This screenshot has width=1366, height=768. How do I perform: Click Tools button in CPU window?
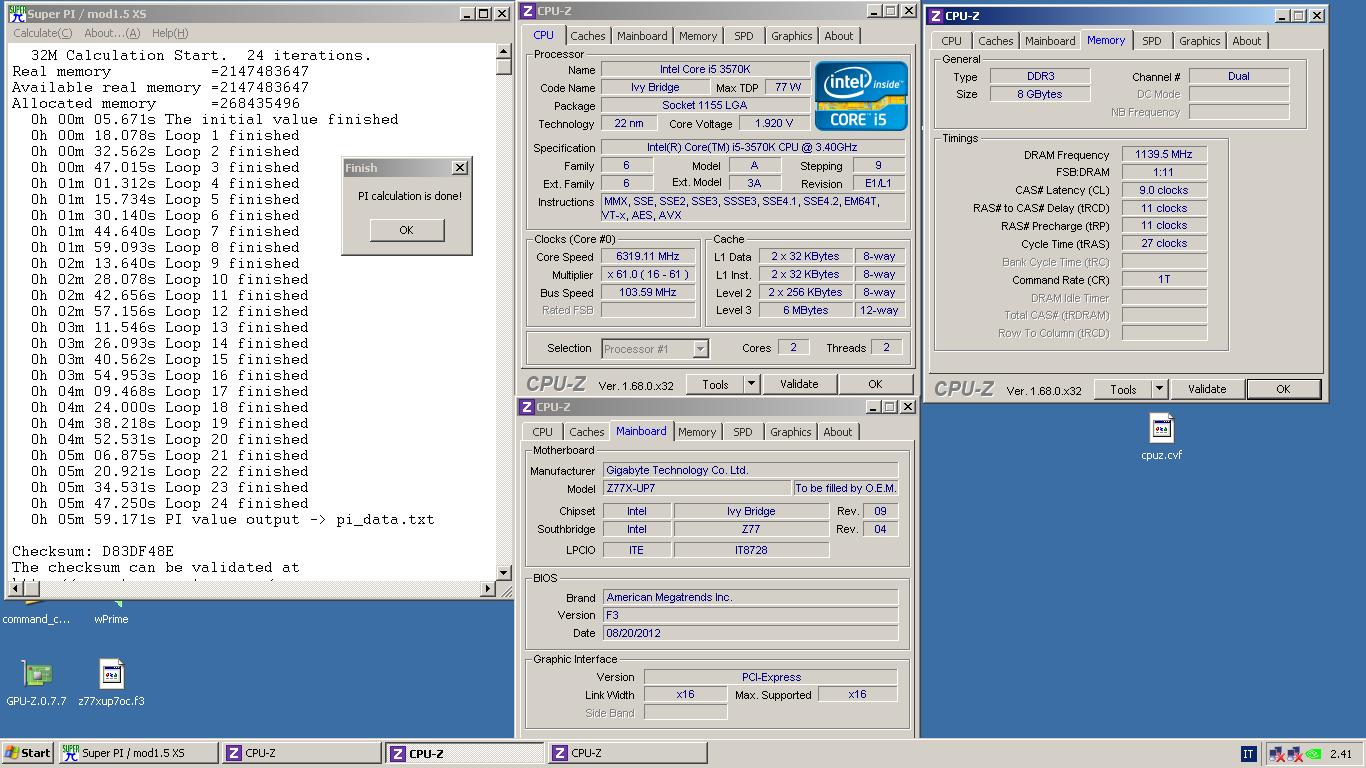(x=715, y=384)
